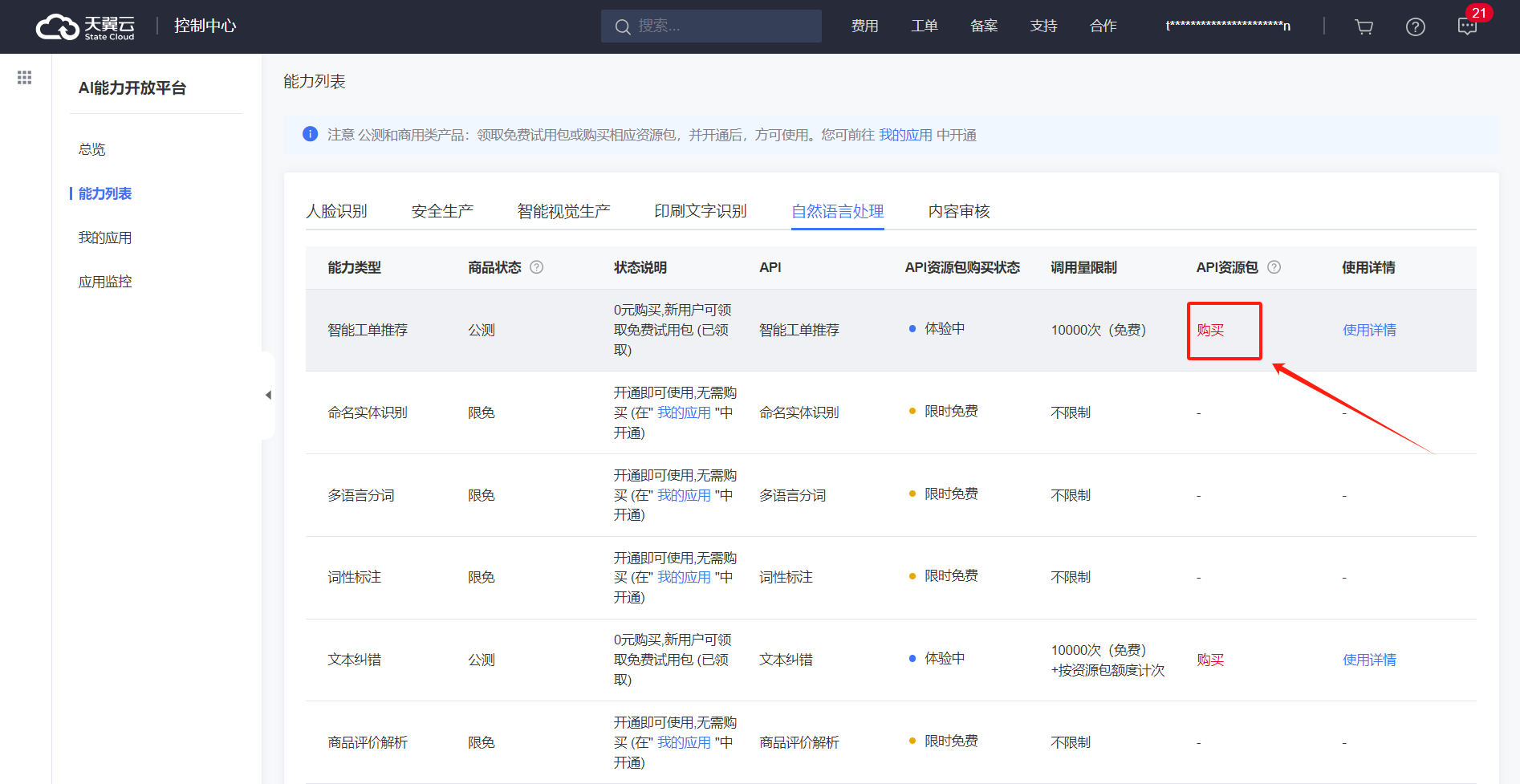Switch to the 安全生产 tab
The width and height of the screenshot is (1520, 784).
point(442,211)
